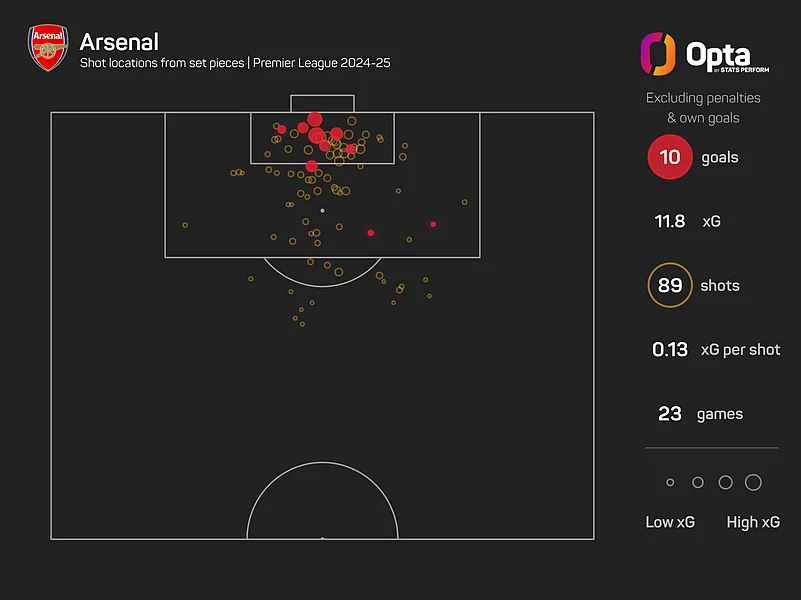Select the 0.13 xG per shot value
Screen dimensions: 801x600
tap(669, 350)
